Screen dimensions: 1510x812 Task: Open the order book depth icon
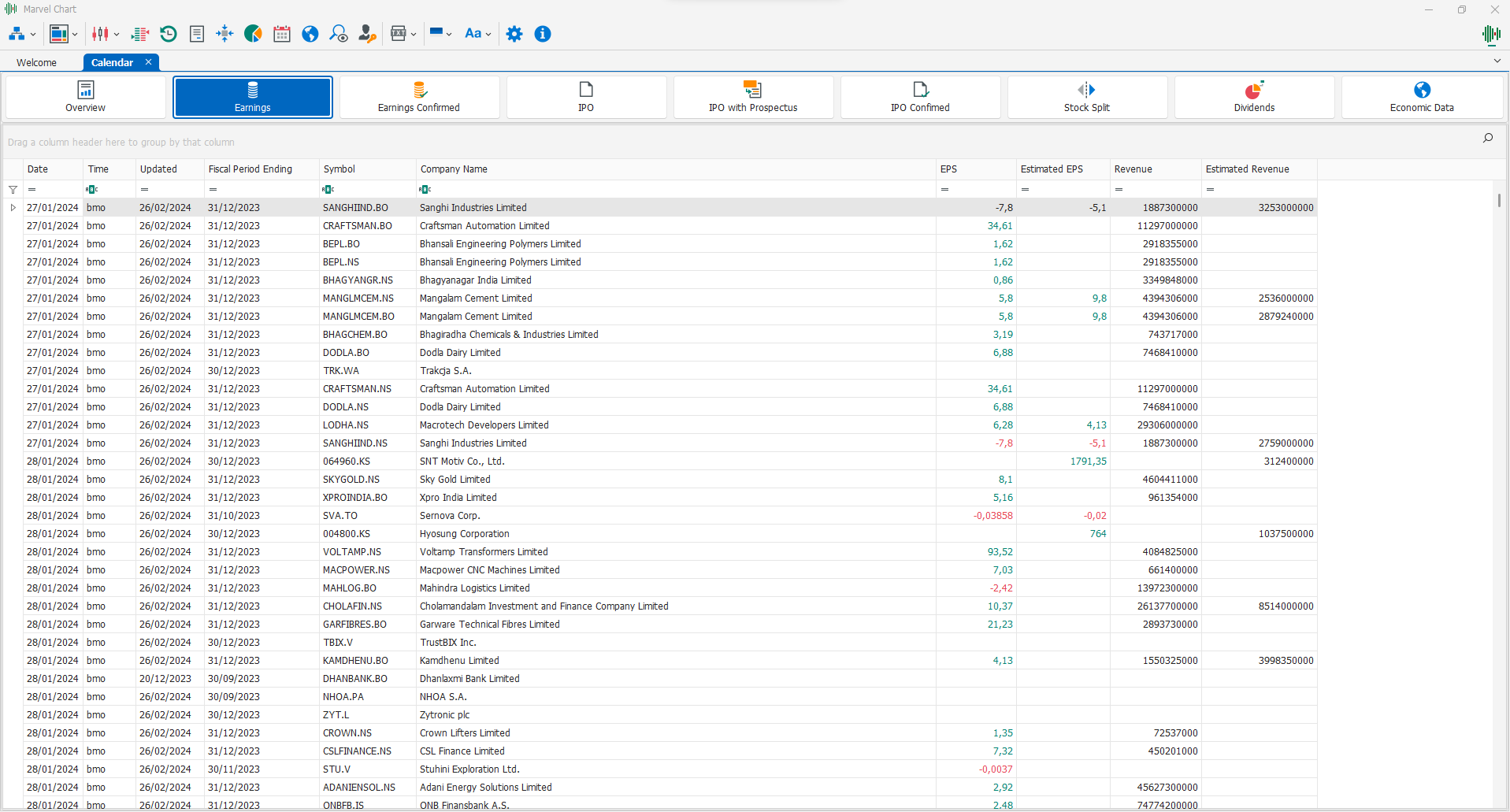click(140, 34)
